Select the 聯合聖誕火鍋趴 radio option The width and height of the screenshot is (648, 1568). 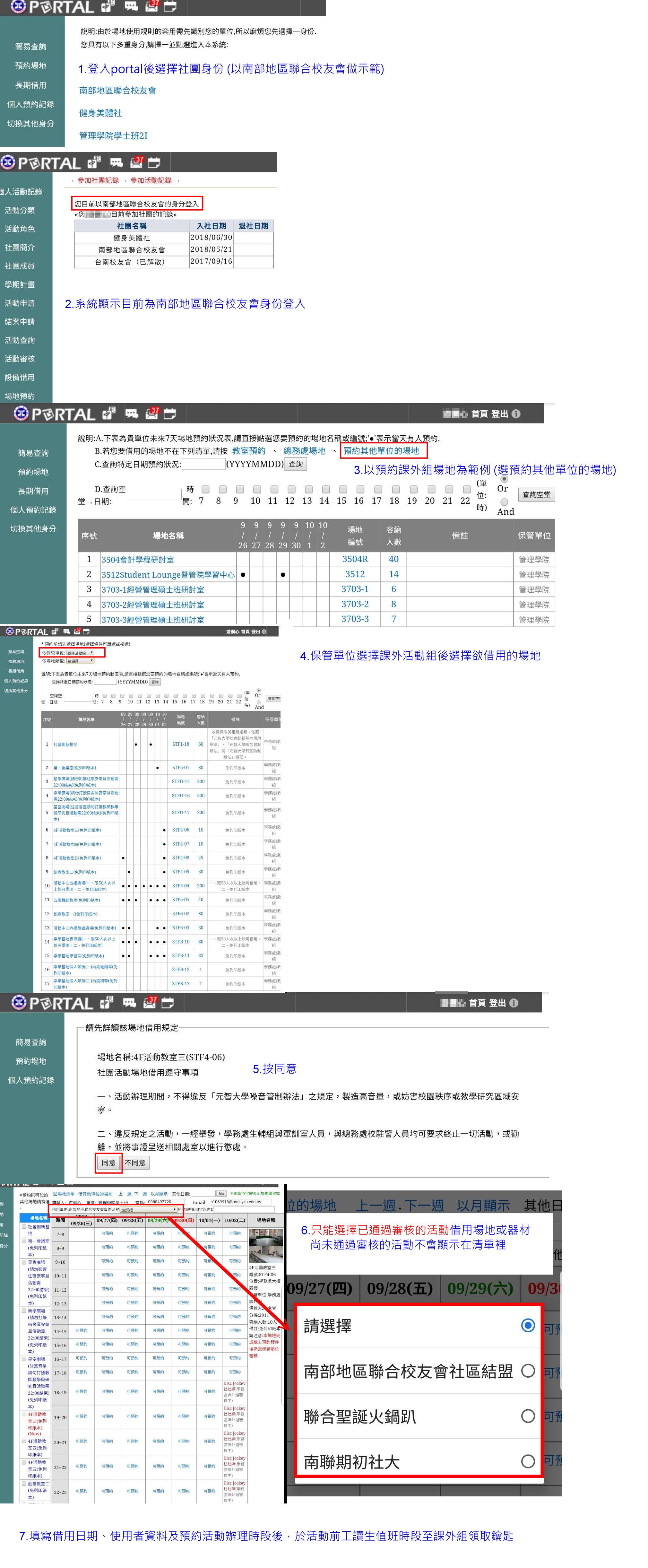click(528, 1416)
